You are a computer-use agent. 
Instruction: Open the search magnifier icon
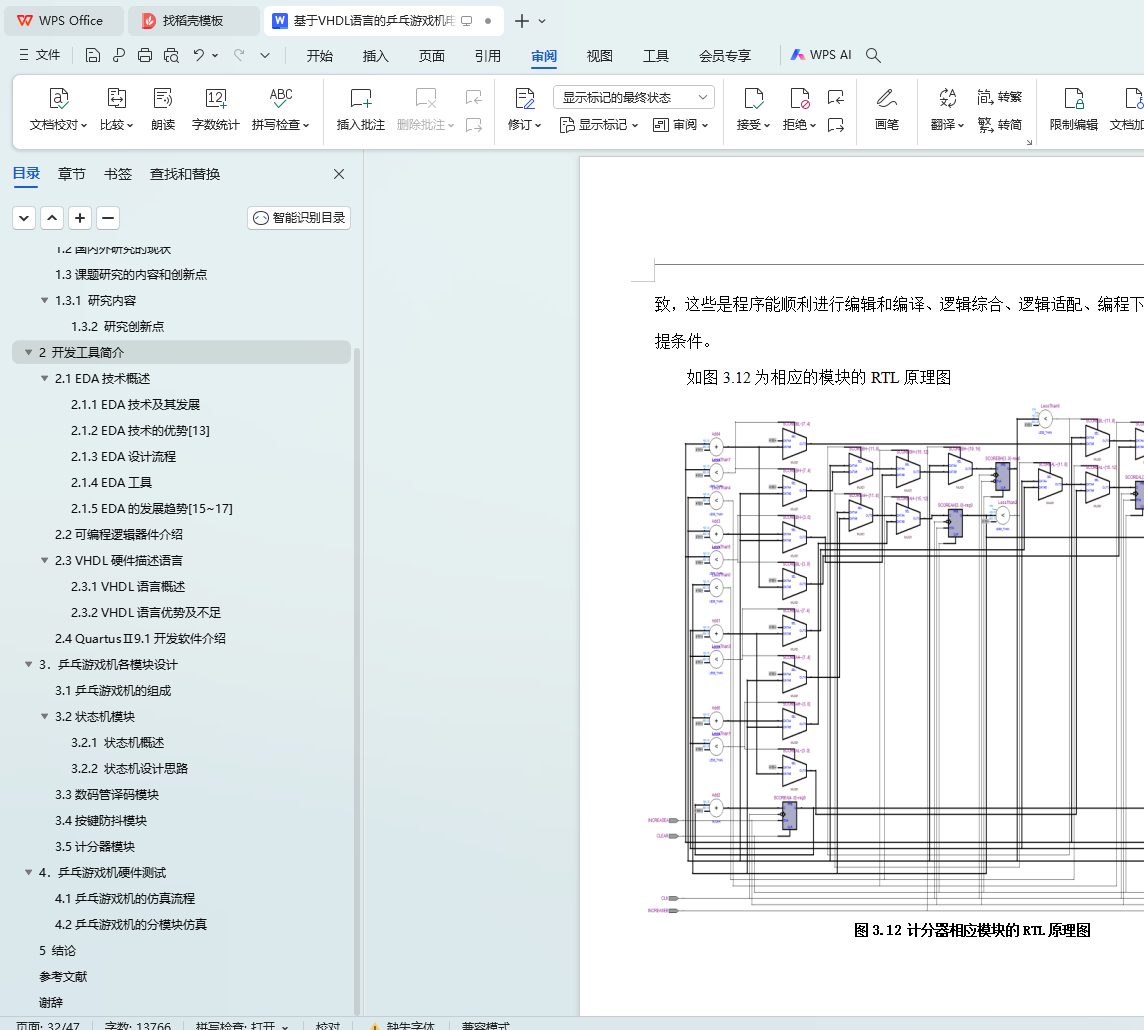coord(873,55)
